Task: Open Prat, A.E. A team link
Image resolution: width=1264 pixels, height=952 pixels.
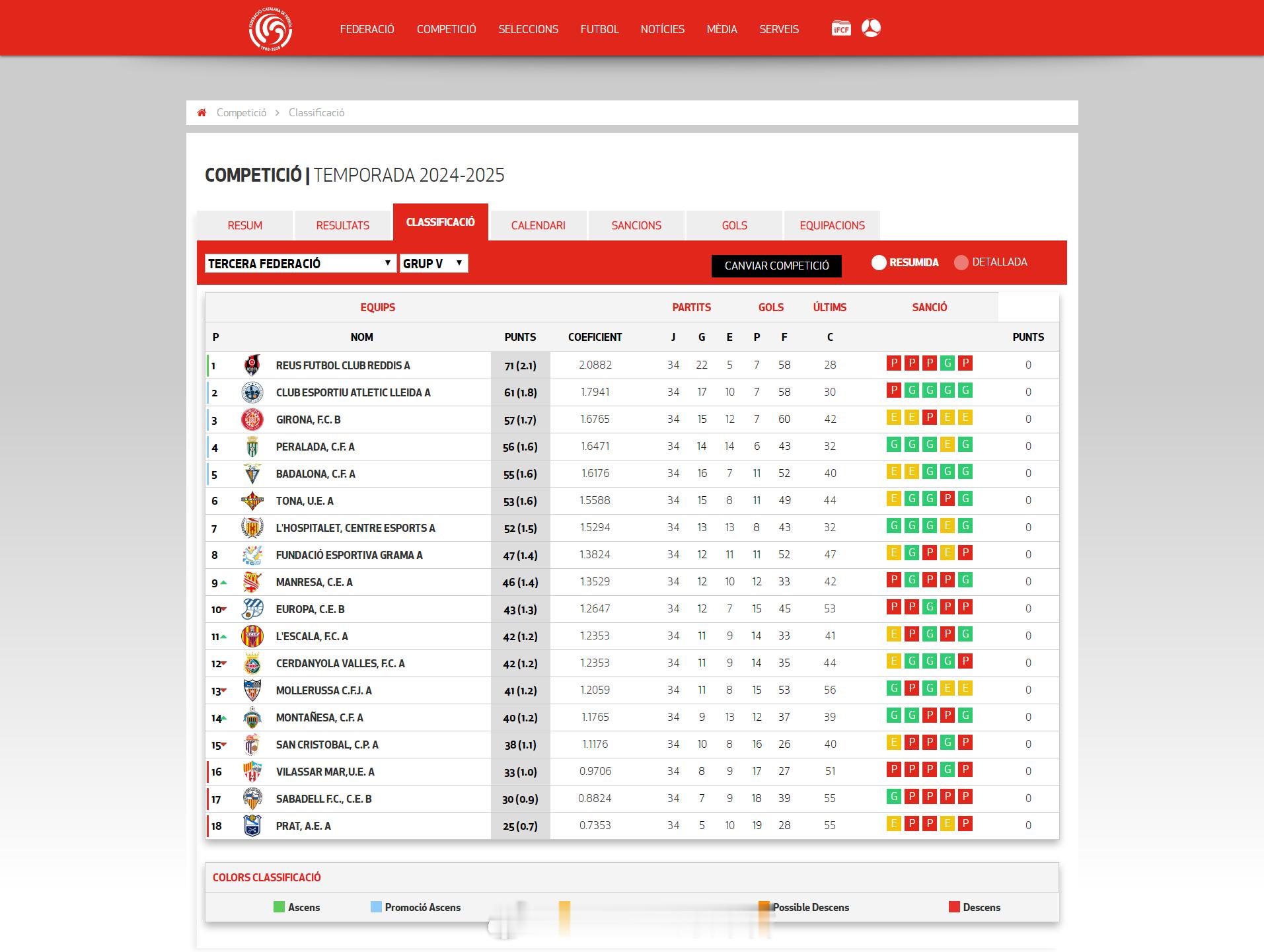Action: (x=303, y=826)
